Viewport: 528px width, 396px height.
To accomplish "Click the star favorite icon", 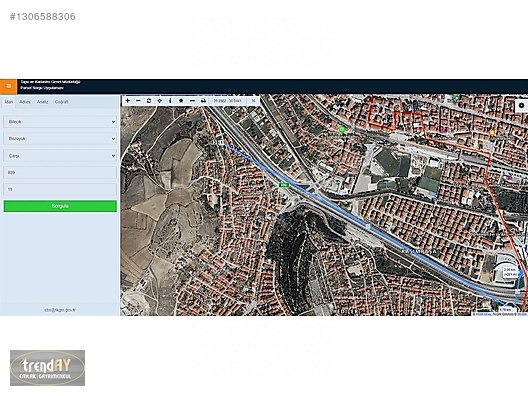I will (181, 101).
